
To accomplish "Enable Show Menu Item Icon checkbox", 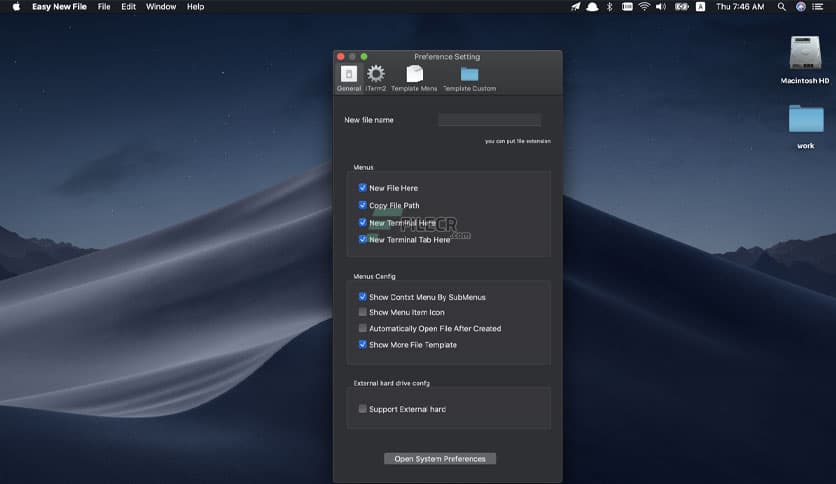I will [x=363, y=312].
